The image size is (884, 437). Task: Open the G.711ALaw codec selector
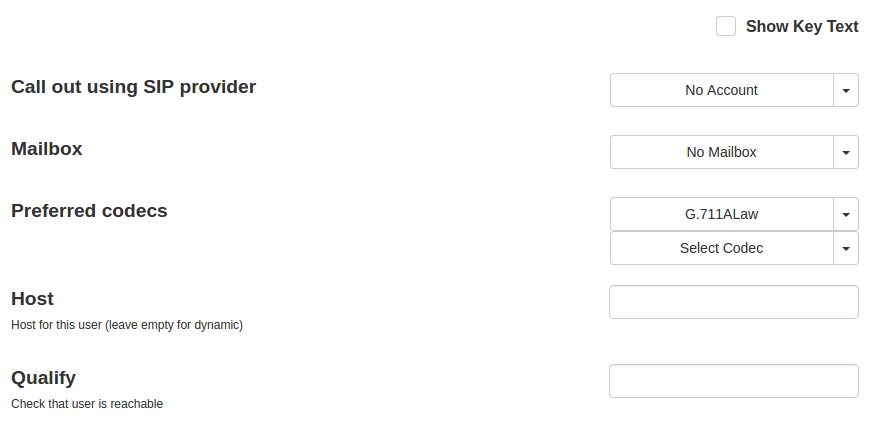pyautogui.click(x=721, y=214)
